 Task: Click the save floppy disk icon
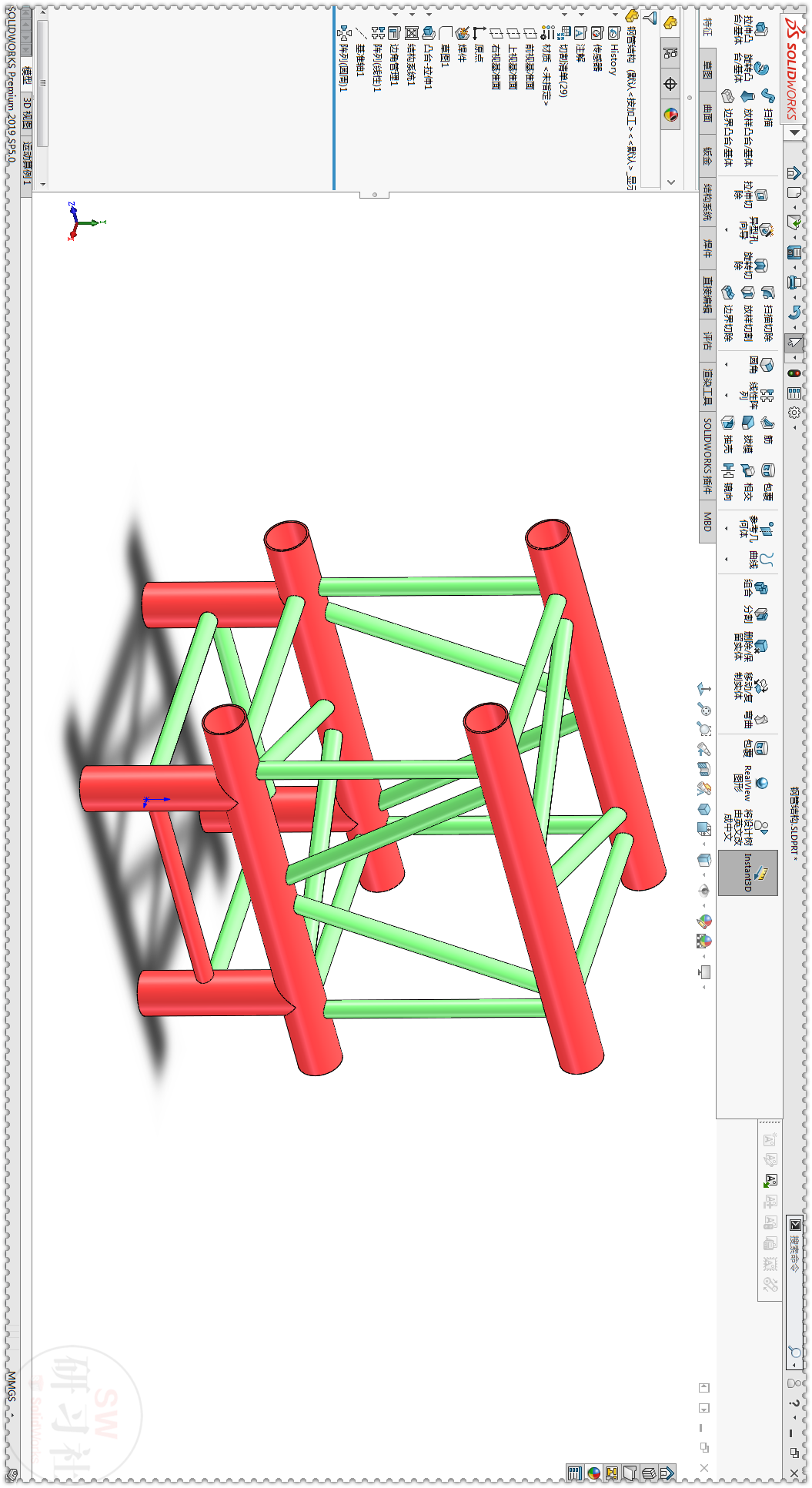[794, 252]
